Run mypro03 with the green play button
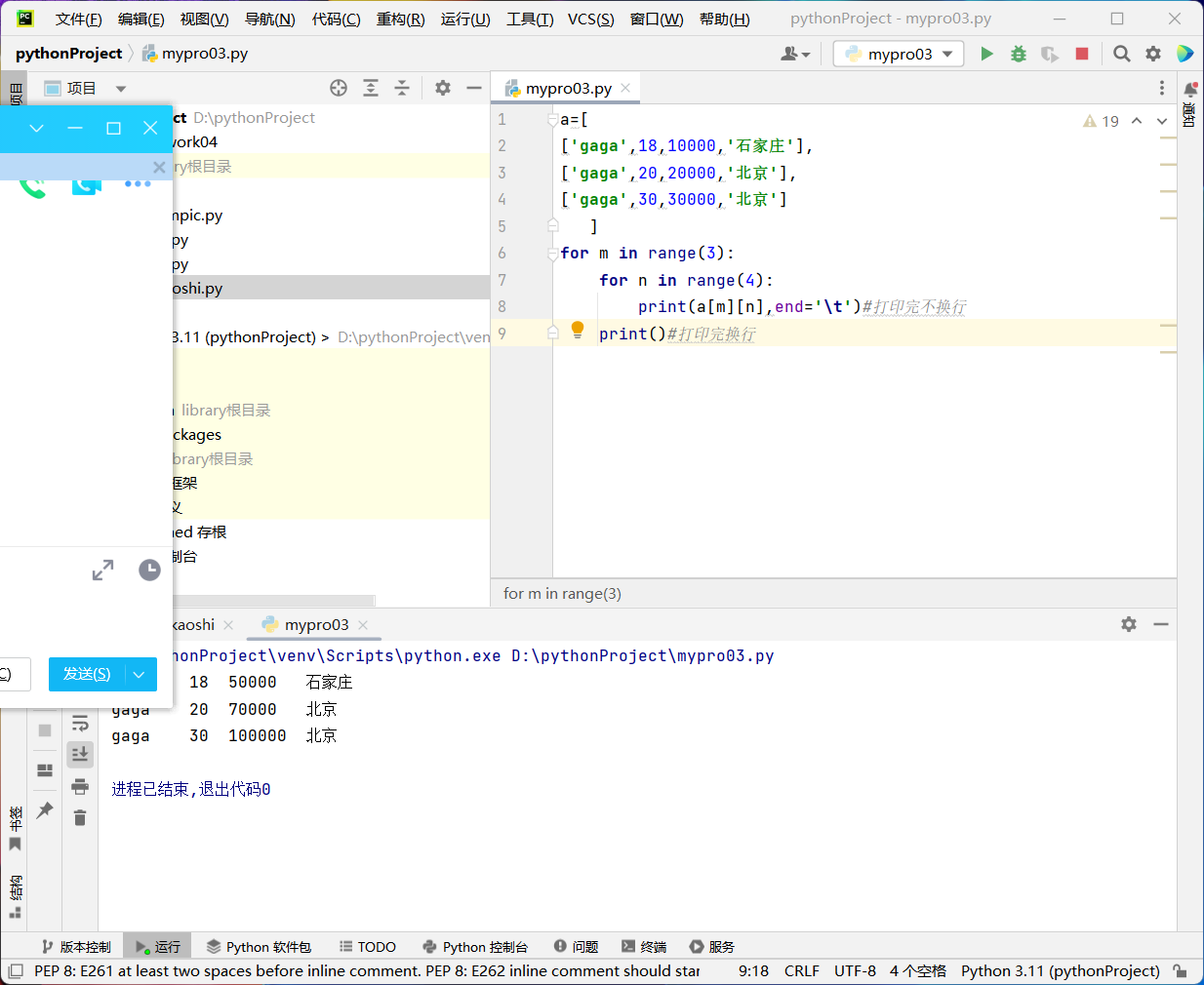This screenshot has width=1204, height=985. pyautogui.click(x=986, y=54)
